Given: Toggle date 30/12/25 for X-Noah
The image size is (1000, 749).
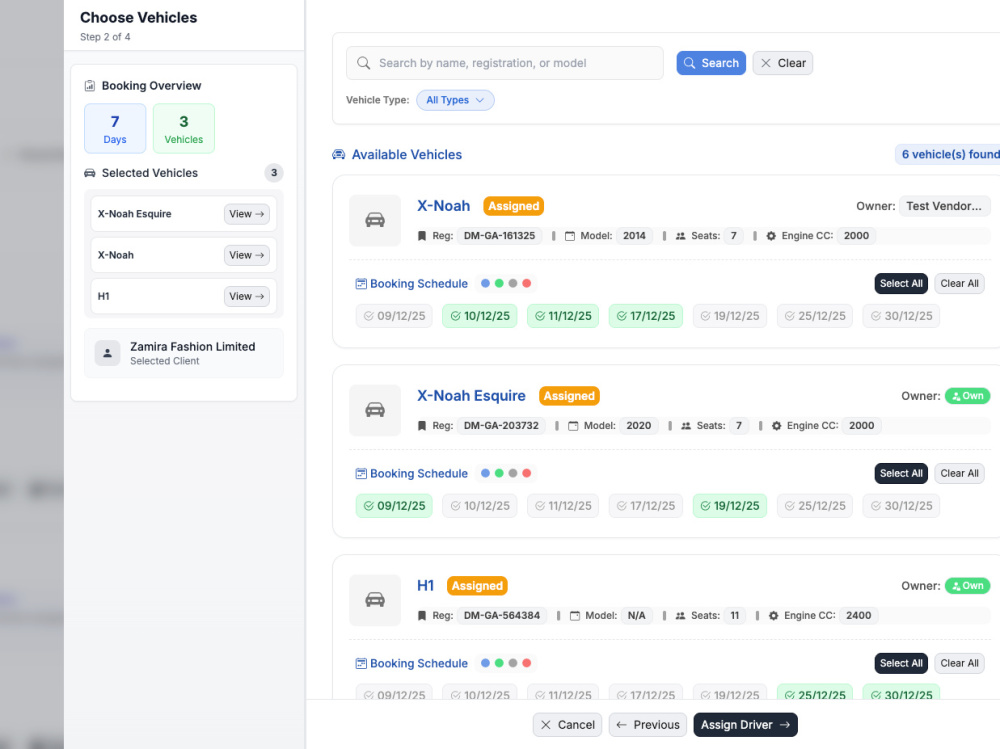Looking at the screenshot, I should click(x=901, y=316).
